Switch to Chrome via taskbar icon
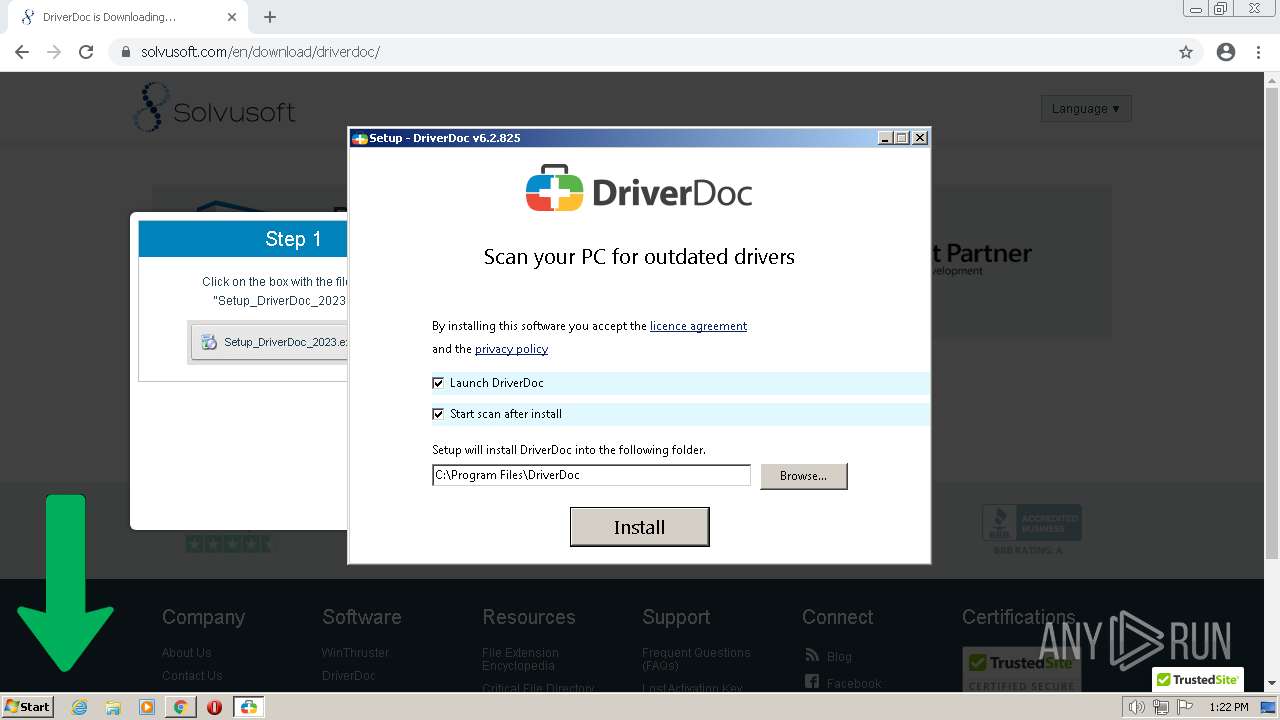The image size is (1280, 720). (x=180, y=707)
